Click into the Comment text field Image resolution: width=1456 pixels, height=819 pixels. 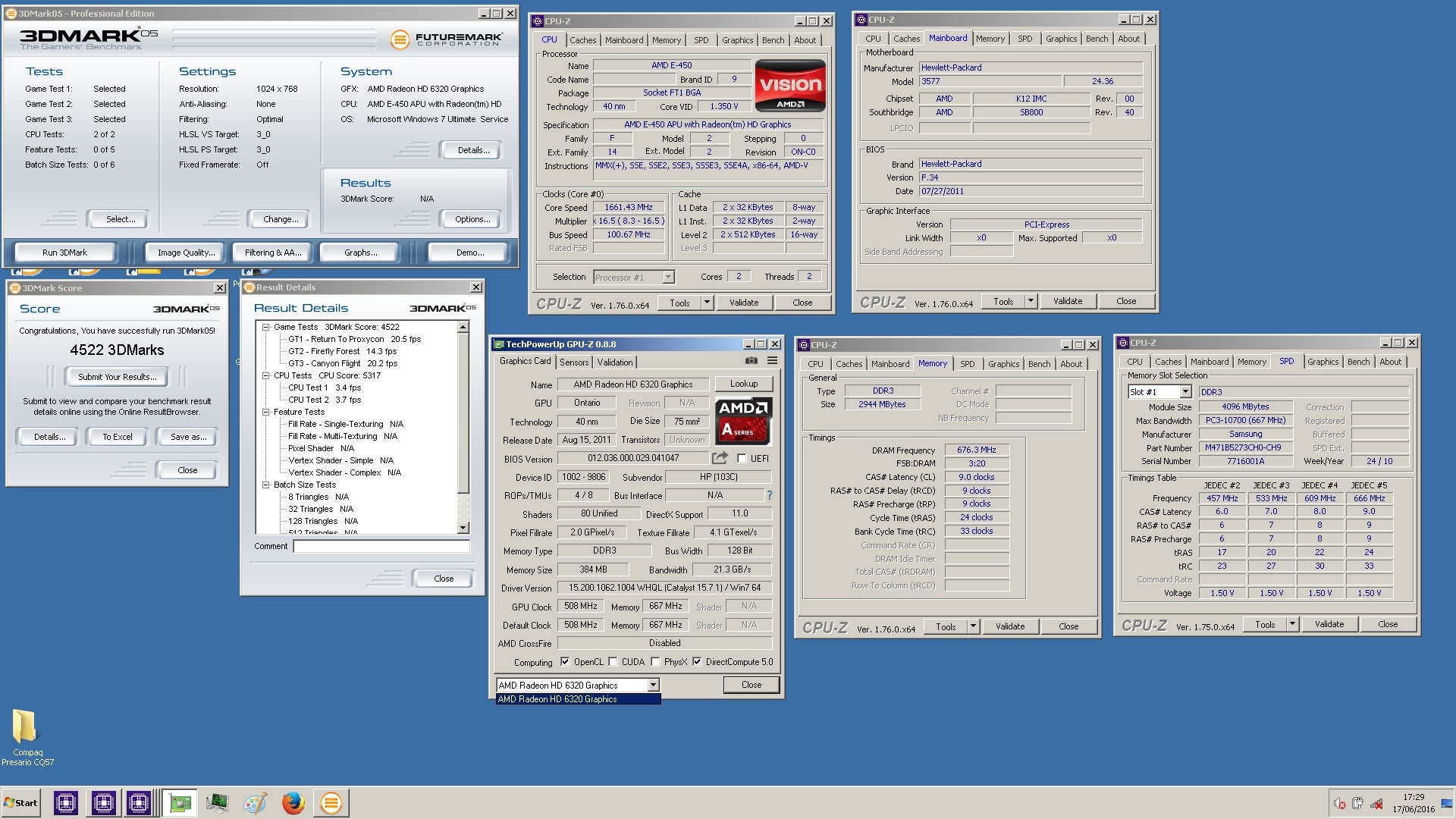381,546
